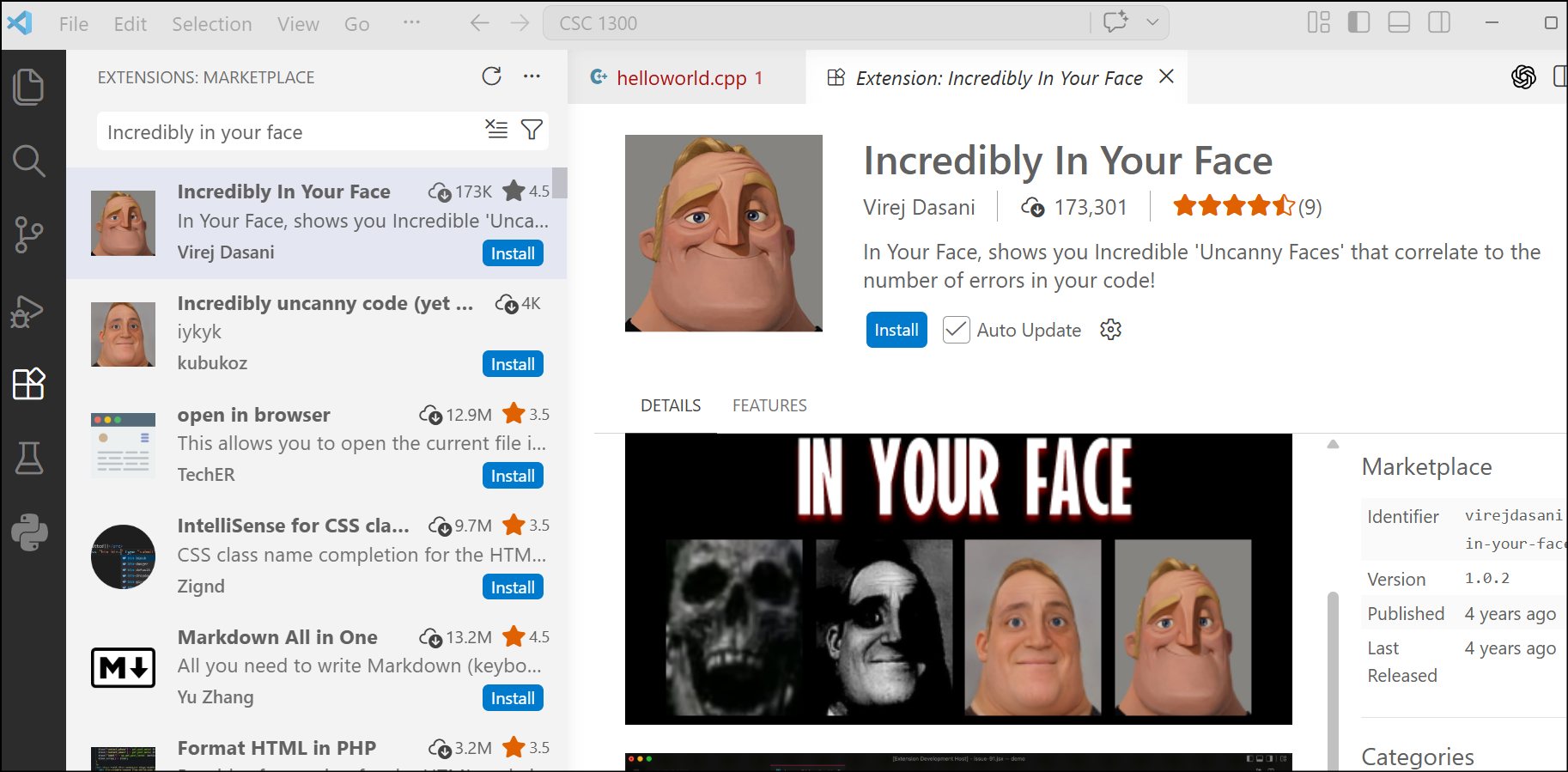1568x772 pixels.
Task: Open the ChatGPT icon in editor toolbar
Action: [x=1523, y=77]
